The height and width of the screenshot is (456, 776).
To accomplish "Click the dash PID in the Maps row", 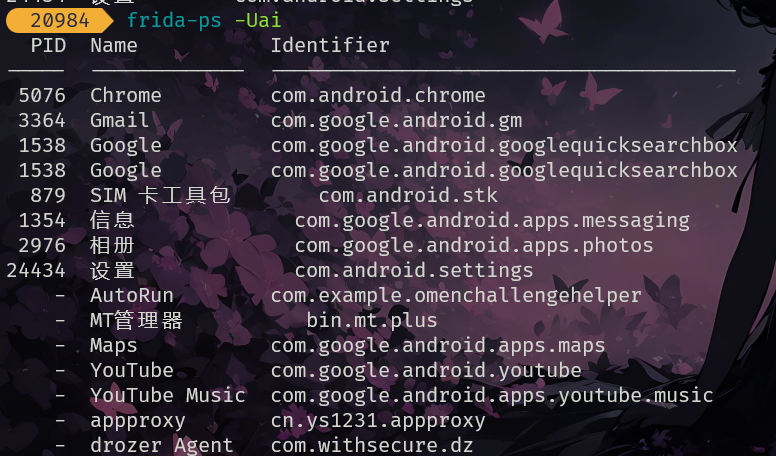I will pos(60,346).
